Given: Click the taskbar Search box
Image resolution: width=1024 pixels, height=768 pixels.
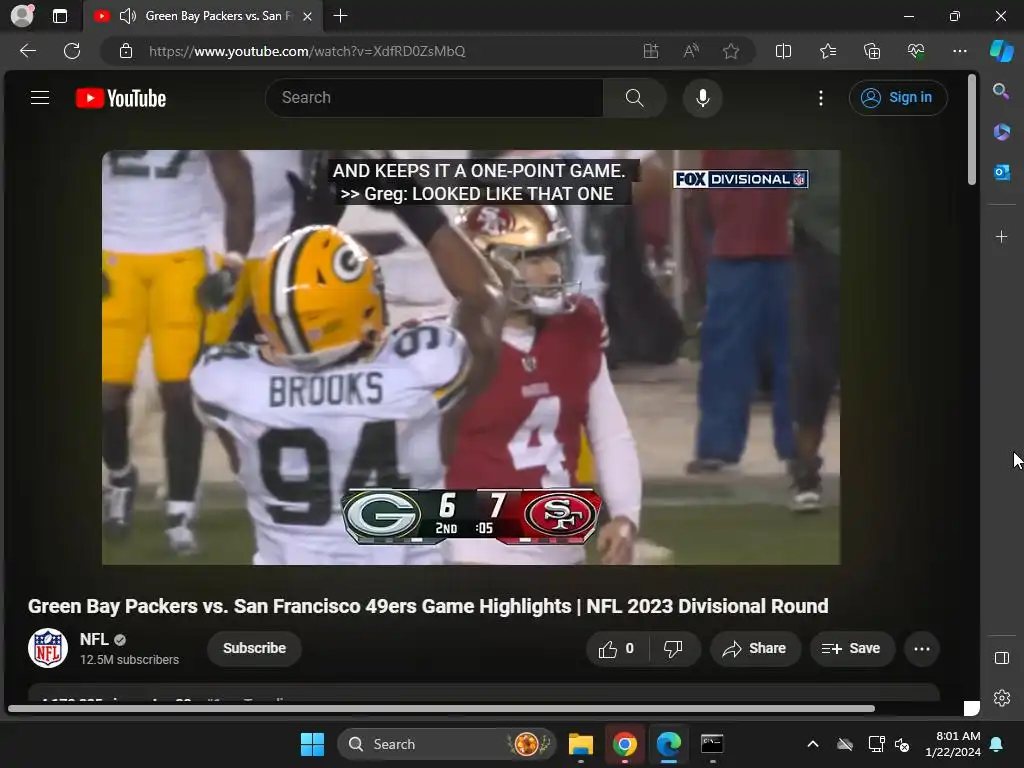Looking at the screenshot, I should click(x=447, y=744).
